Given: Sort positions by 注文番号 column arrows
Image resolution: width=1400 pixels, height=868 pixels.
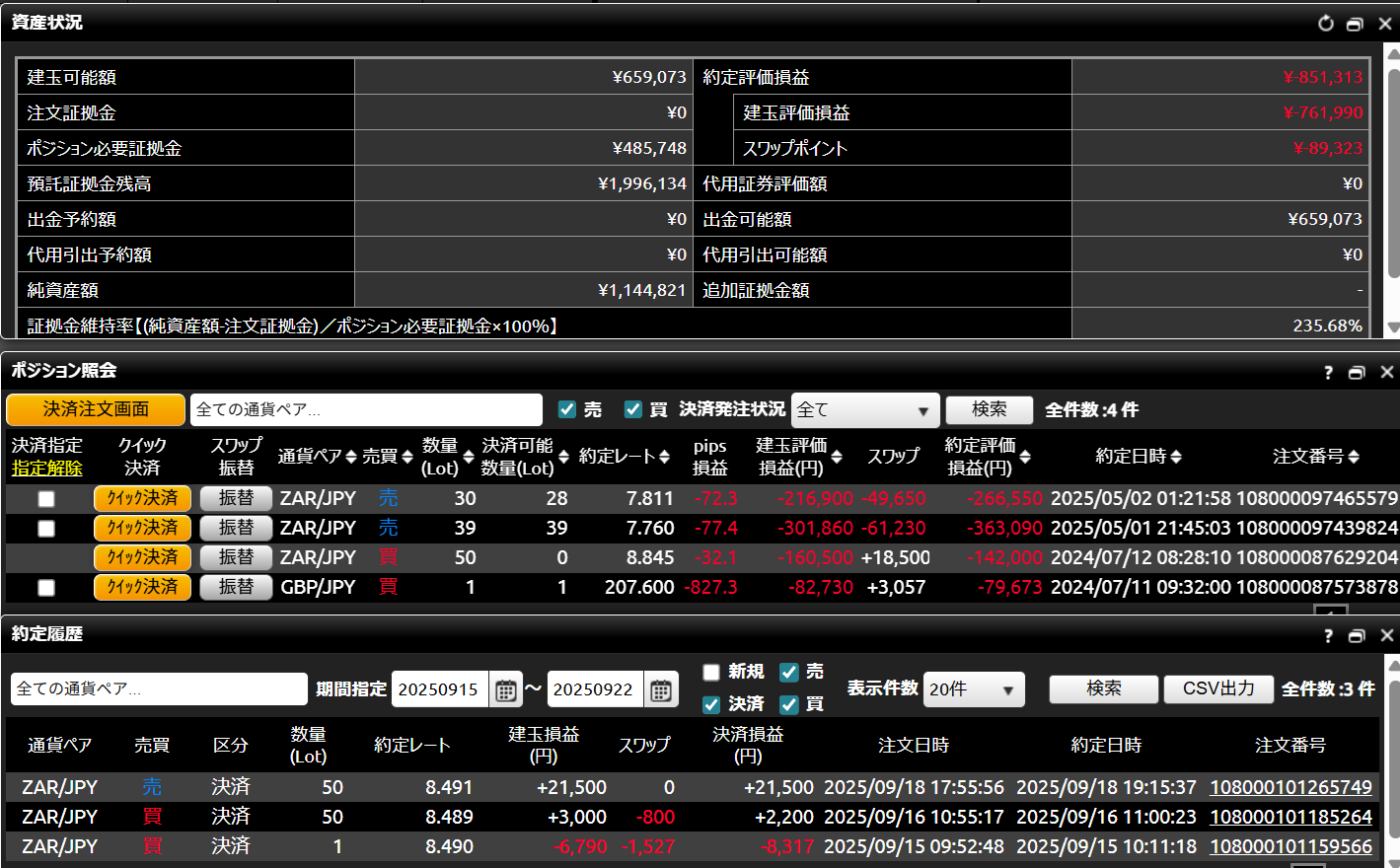Looking at the screenshot, I should (1353, 457).
